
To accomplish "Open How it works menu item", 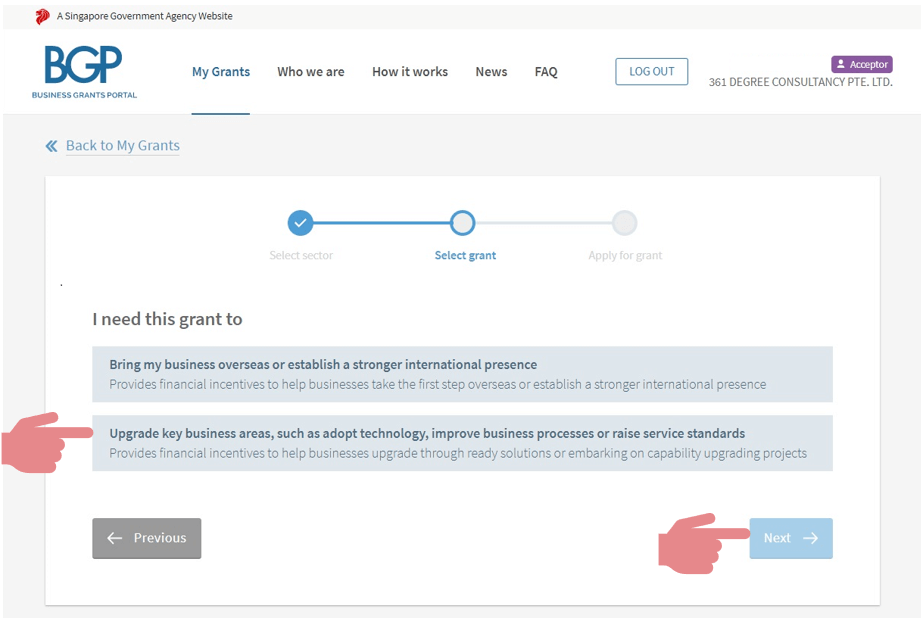I will click(410, 72).
